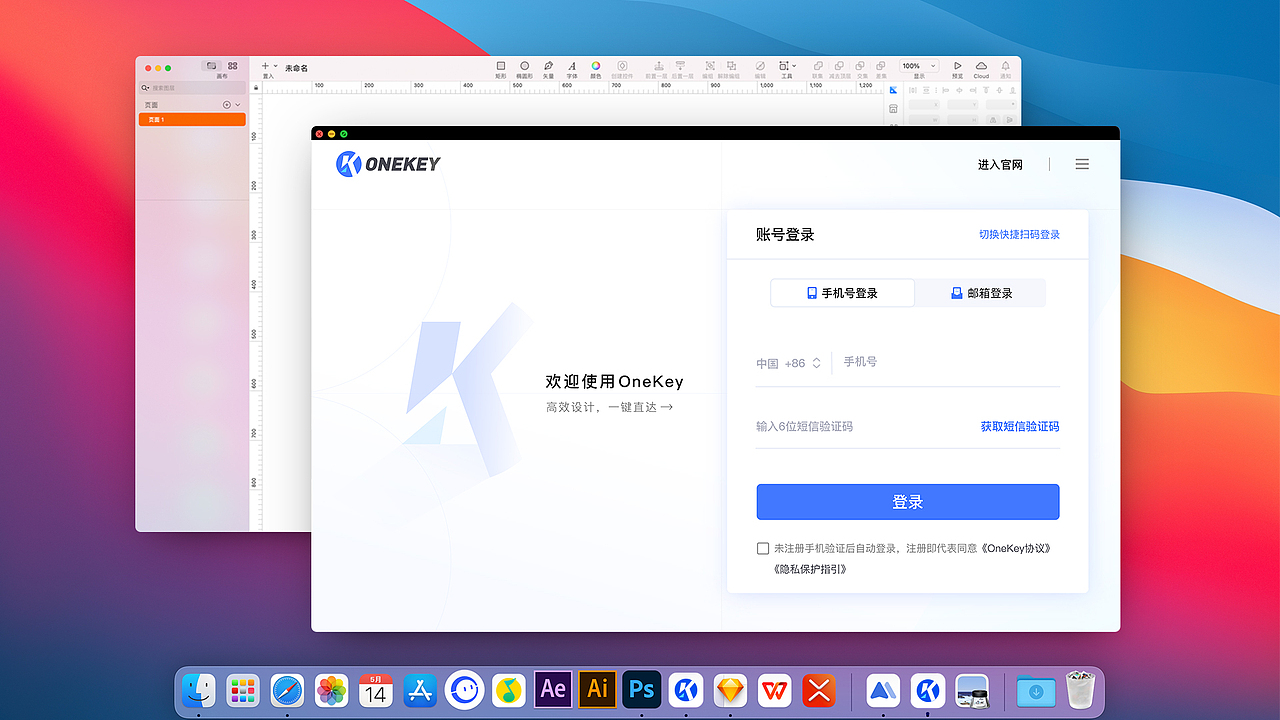
Task: Click the Create Symbol (创建控件) icon
Action: [622, 65]
